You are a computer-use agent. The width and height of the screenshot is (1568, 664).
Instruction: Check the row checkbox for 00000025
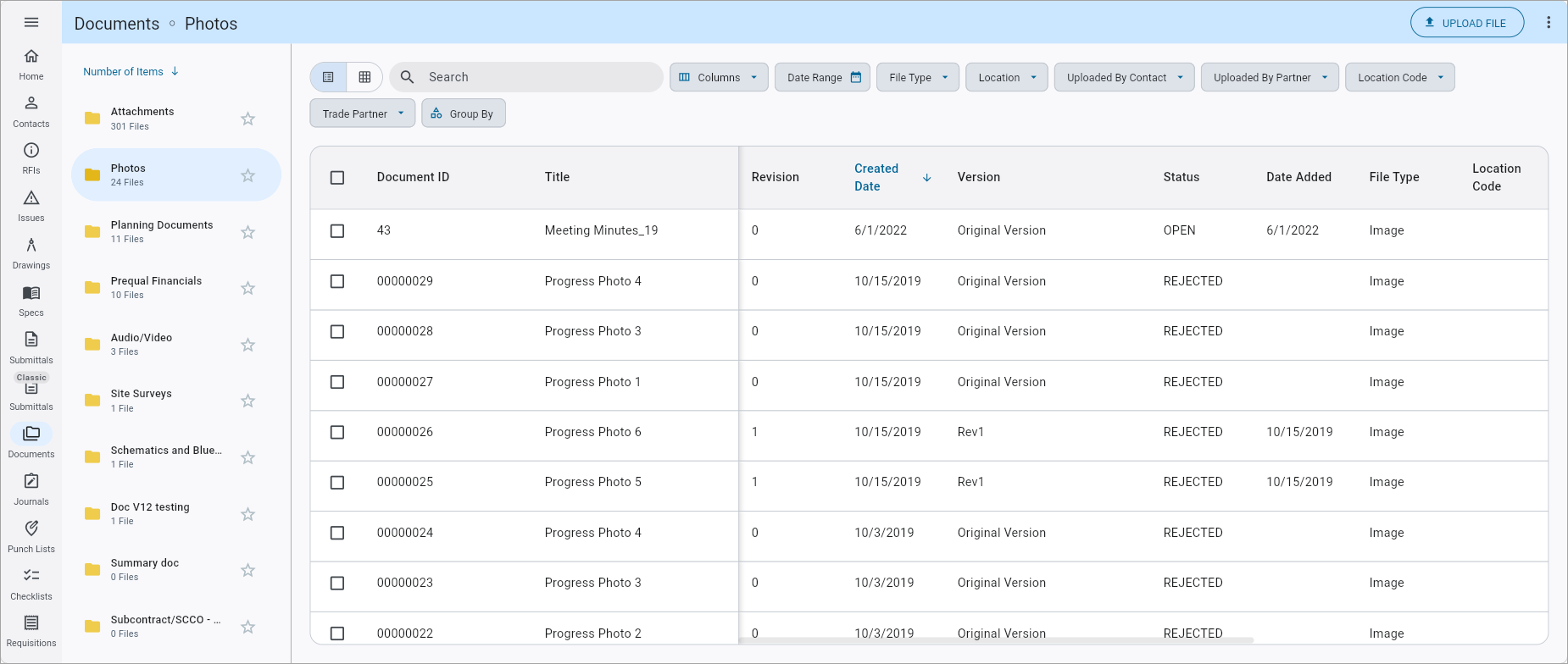click(x=337, y=482)
